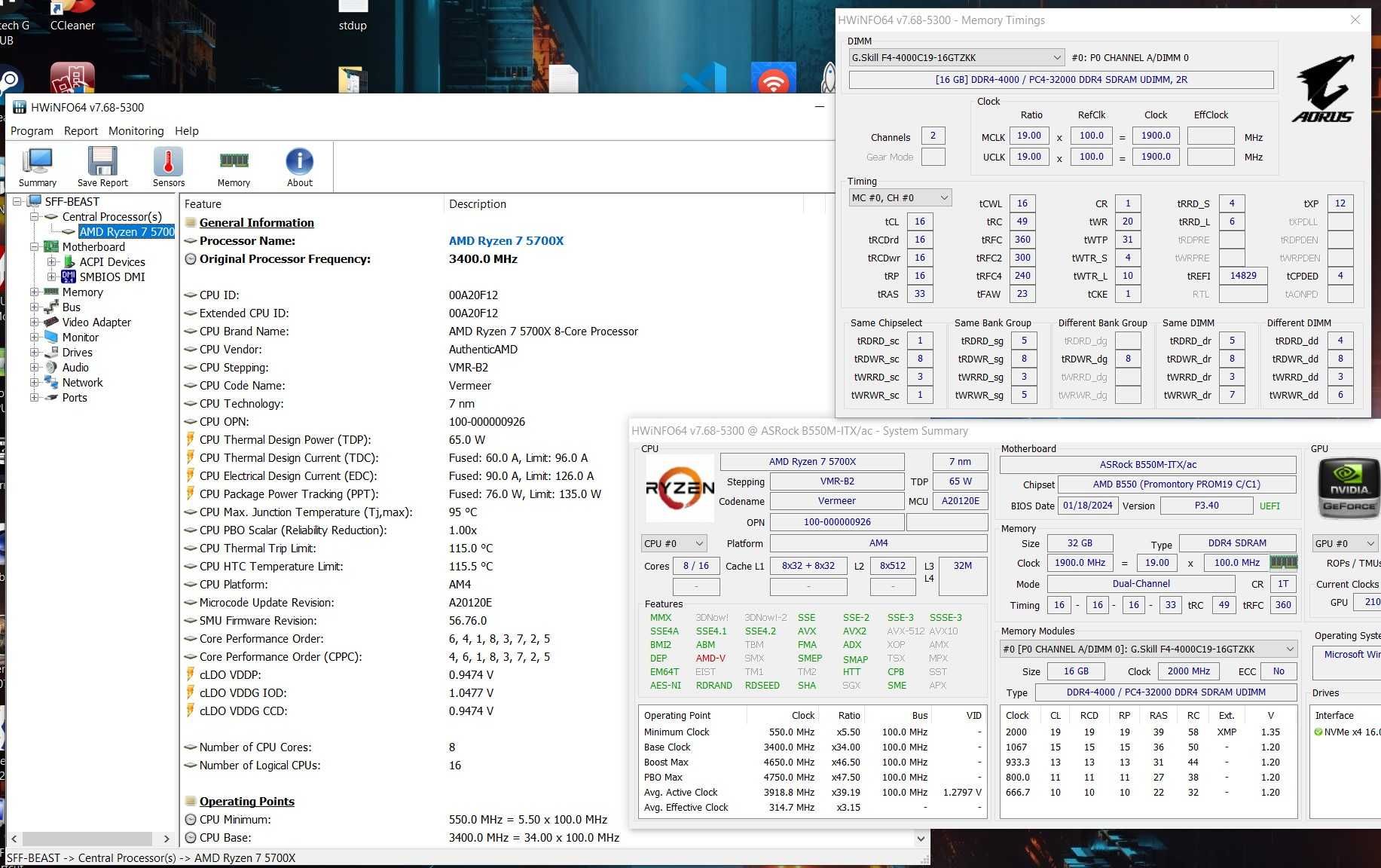Click the UEFI label
1381x868 pixels.
pos(1269,506)
